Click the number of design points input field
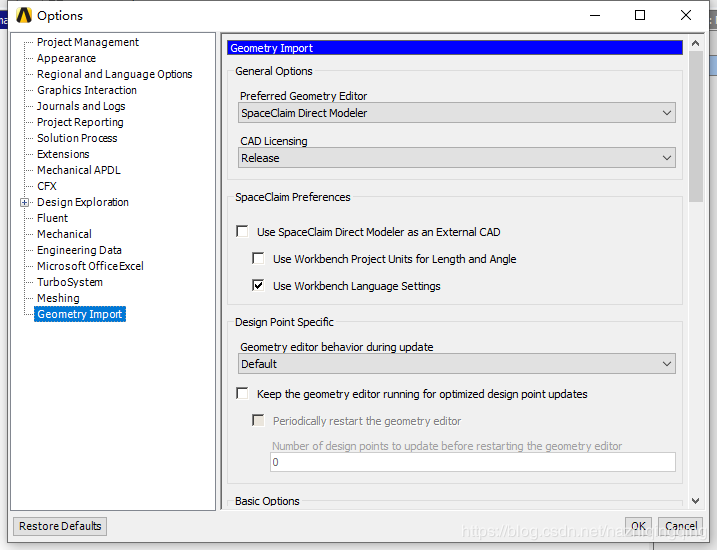The height and width of the screenshot is (550, 717). [x=472, y=462]
